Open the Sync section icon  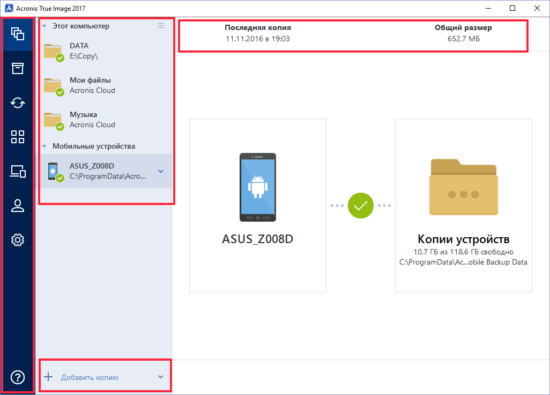(x=18, y=103)
